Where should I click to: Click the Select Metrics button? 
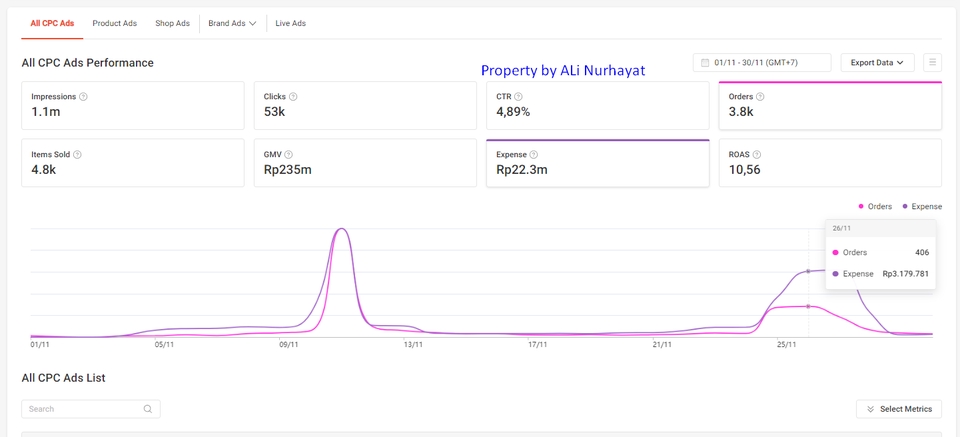898,409
